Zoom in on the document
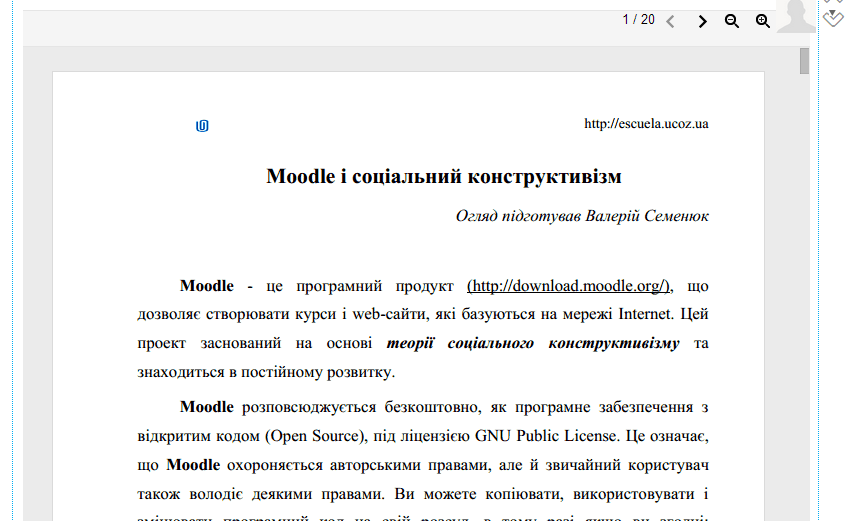854x521 pixels. point(762,21)
